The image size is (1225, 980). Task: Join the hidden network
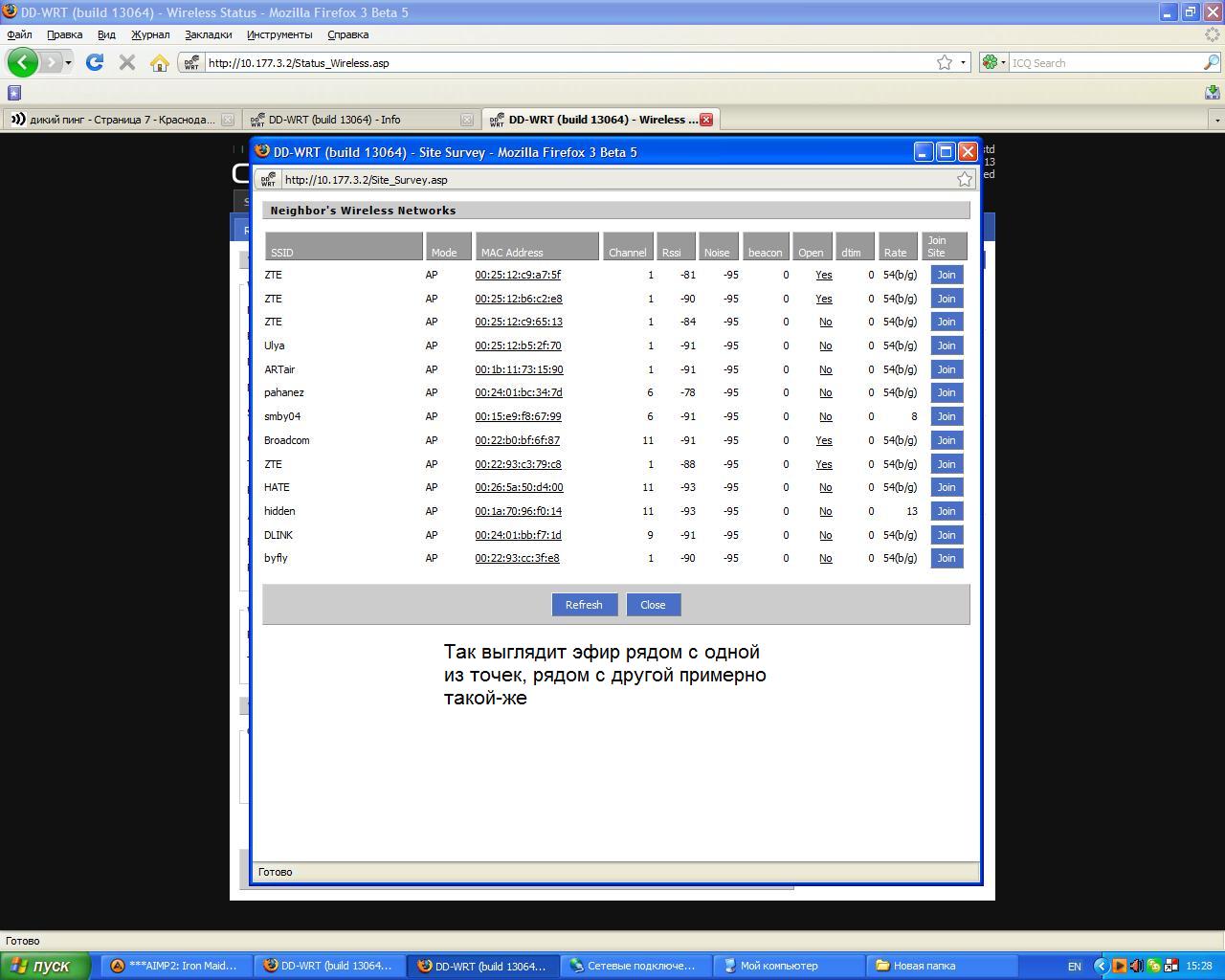[947, 511]
